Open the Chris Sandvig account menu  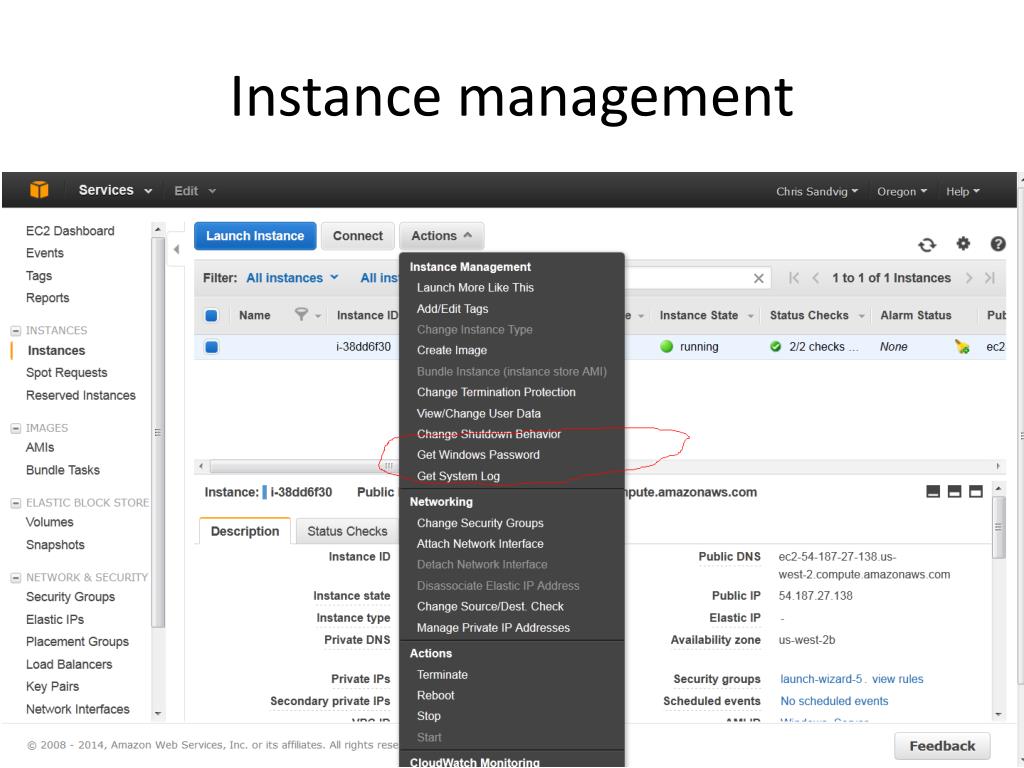click(816, 191)
